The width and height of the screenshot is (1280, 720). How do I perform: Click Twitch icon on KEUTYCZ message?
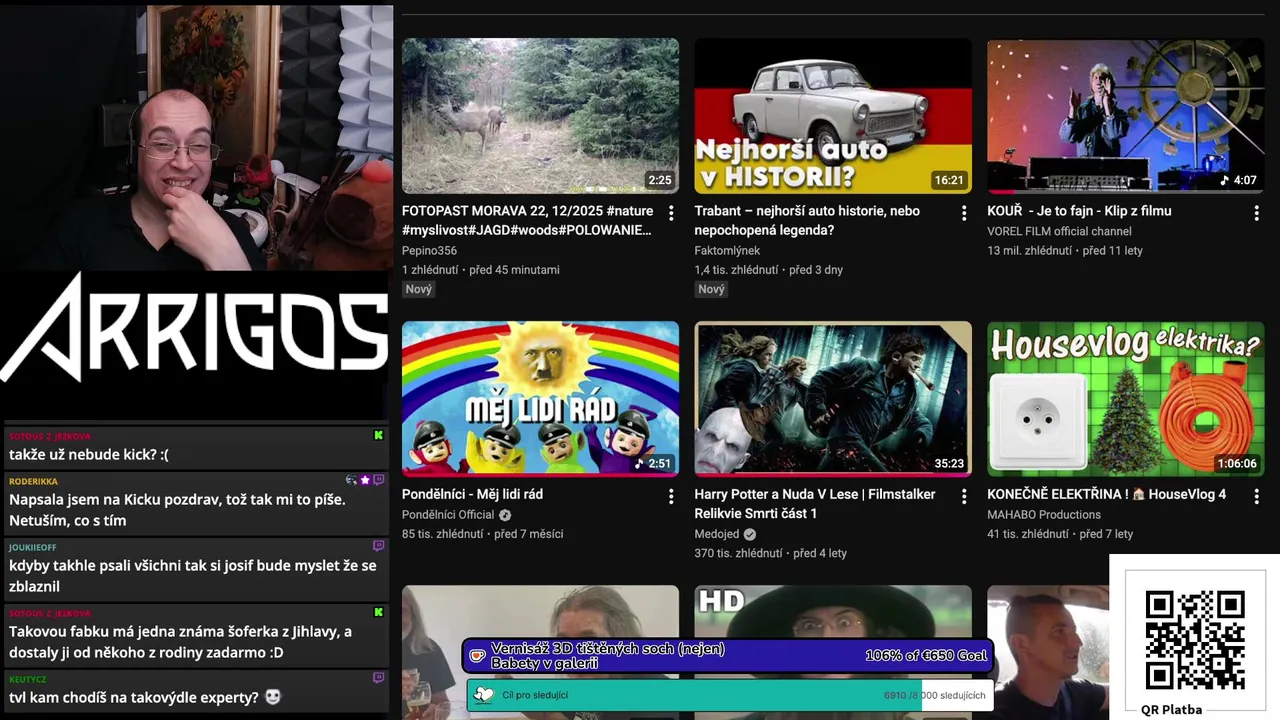(378, 678)
